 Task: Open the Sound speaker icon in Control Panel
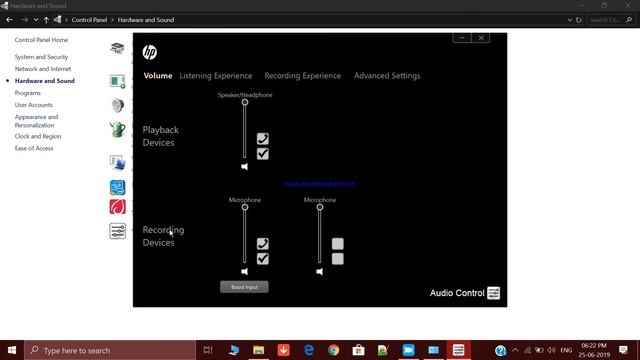coord(118,105)
